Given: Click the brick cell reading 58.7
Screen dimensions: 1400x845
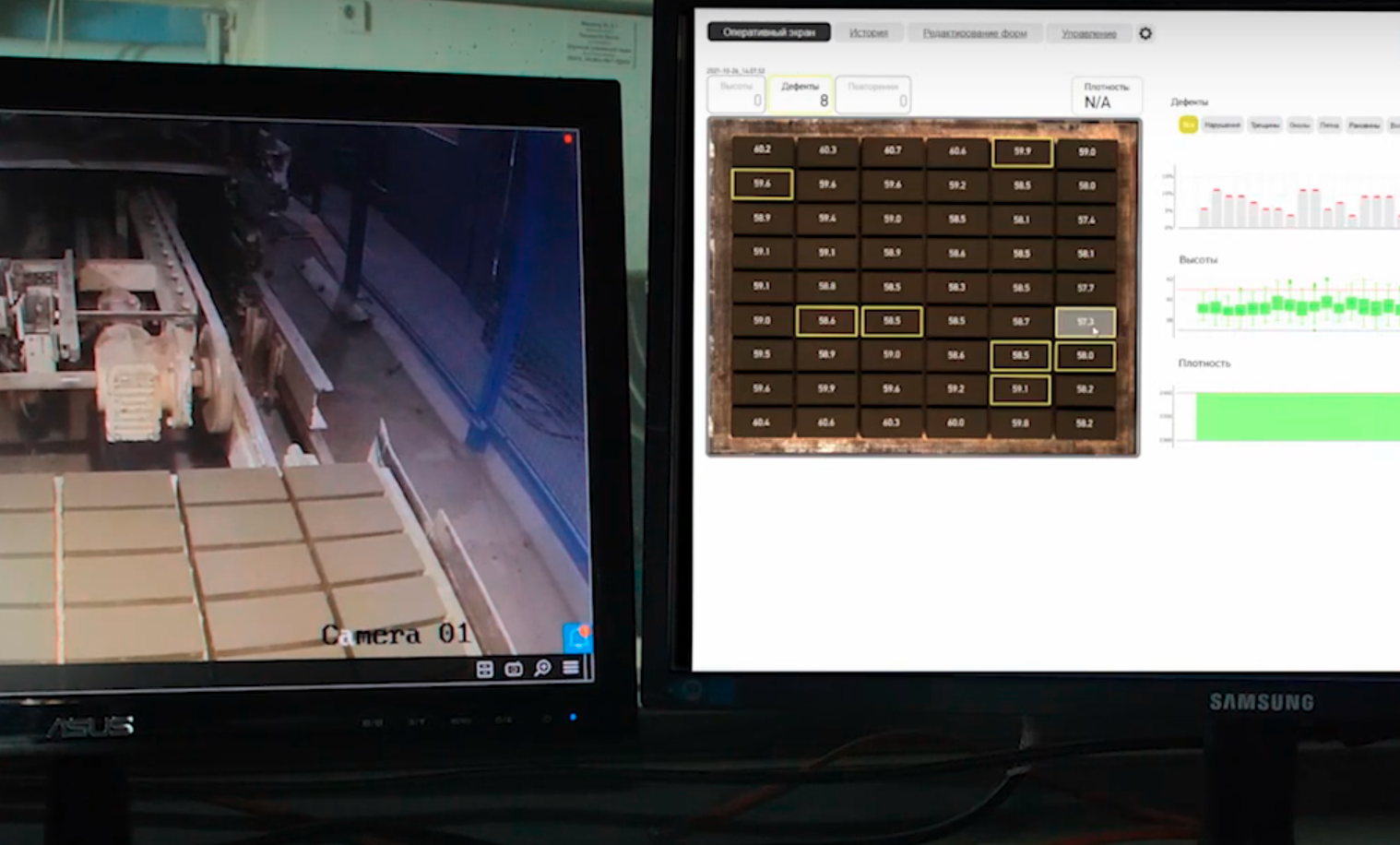Looking at the screenshot, I should click(1021, 321).
